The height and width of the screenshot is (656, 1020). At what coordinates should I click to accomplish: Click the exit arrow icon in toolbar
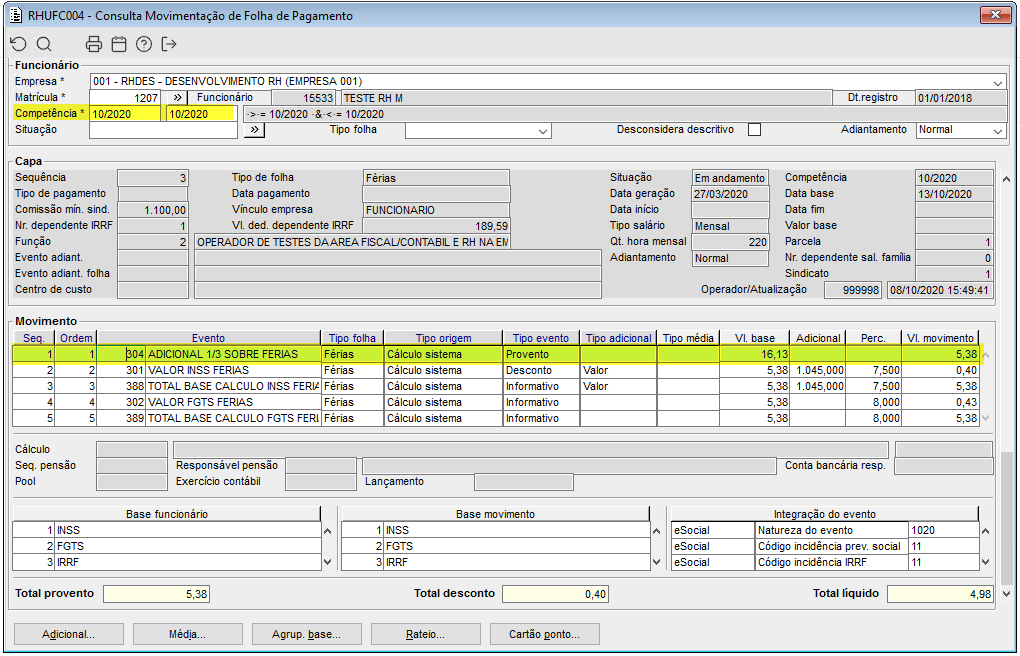click(x=169, y=44)
